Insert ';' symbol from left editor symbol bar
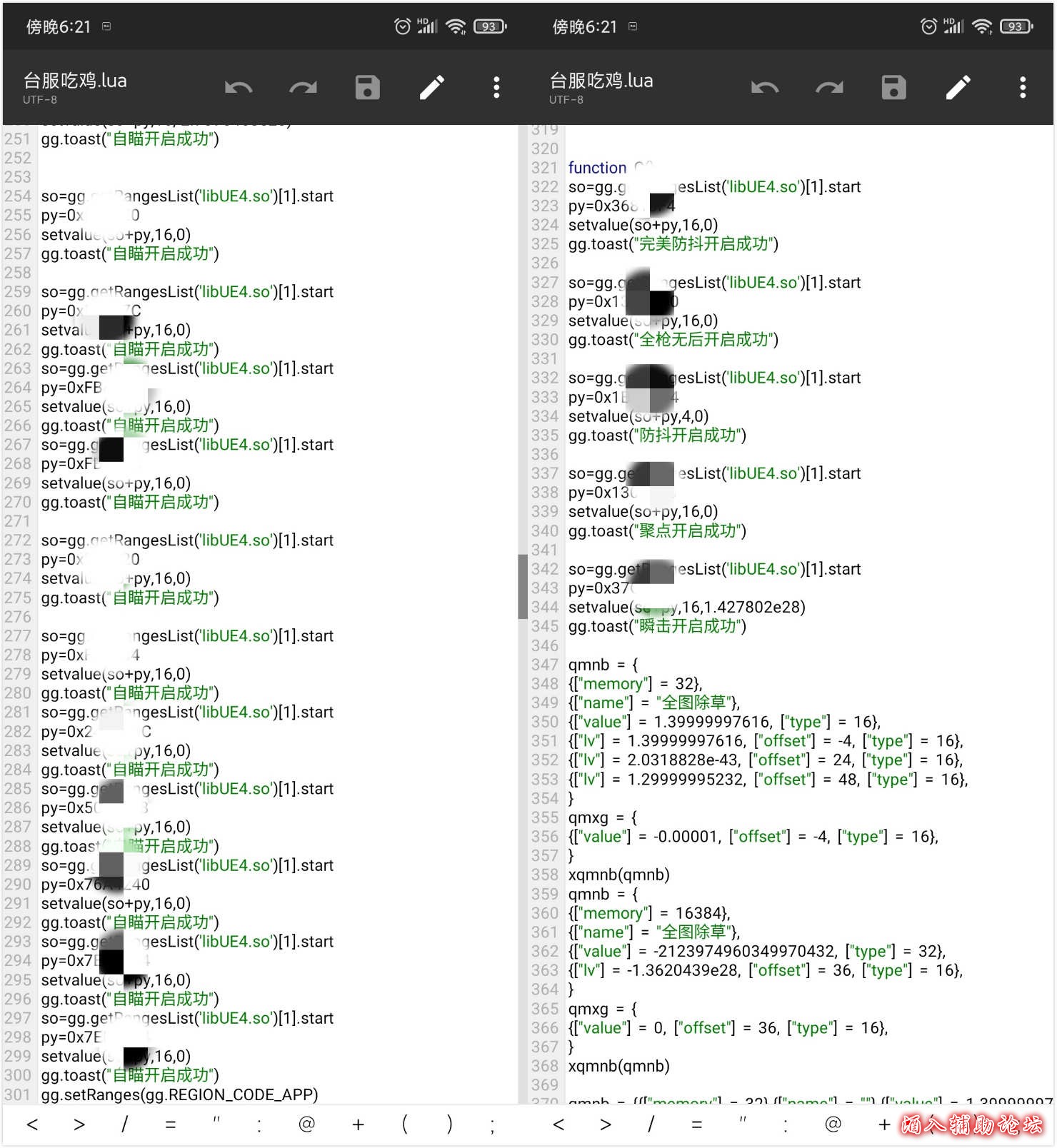1057x1148 pixels. [x=493, y=1126]
